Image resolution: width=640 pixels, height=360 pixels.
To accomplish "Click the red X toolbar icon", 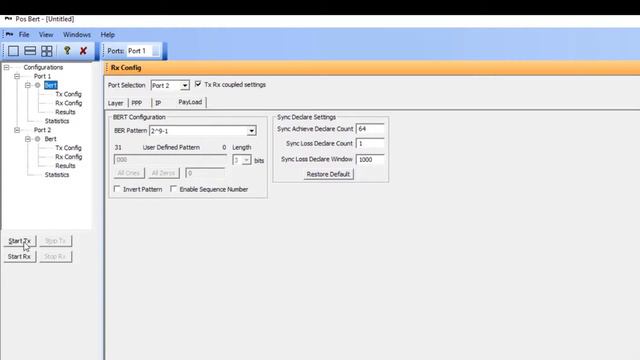I will tap(83, 51).
